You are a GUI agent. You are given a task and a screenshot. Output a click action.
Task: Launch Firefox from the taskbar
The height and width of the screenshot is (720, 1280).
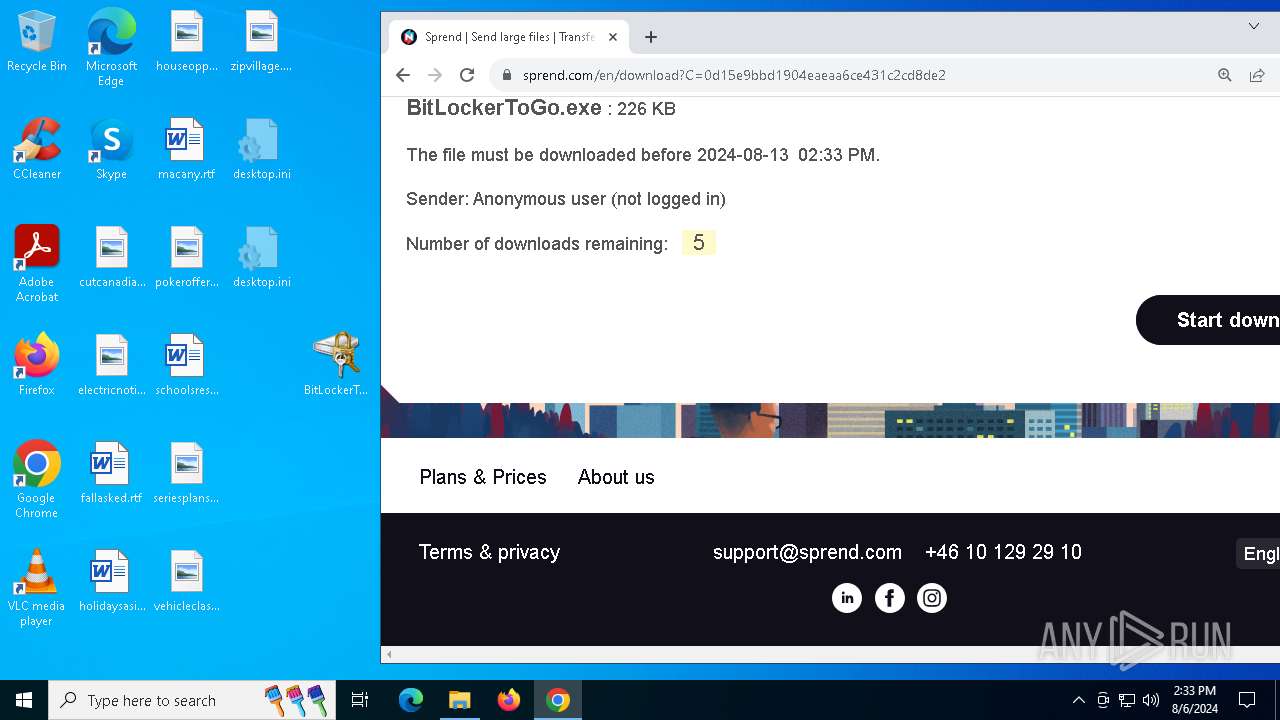click(x=508, y=700)
